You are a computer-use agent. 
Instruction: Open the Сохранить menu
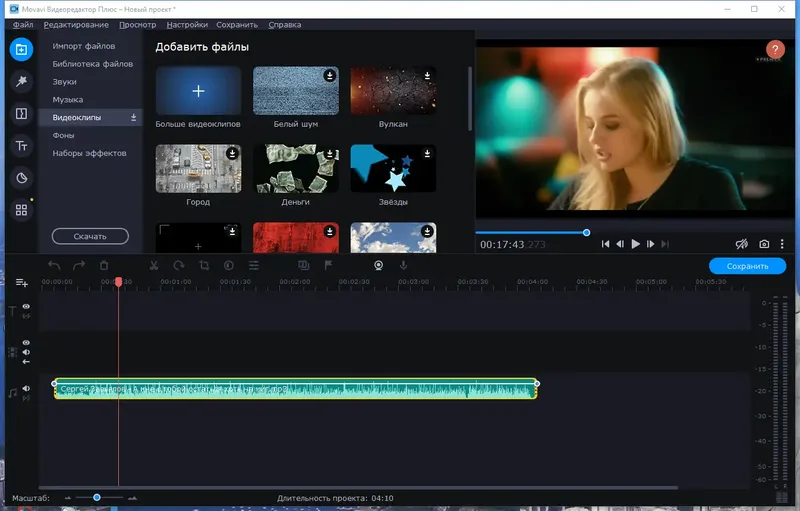(x=237, y=24)
